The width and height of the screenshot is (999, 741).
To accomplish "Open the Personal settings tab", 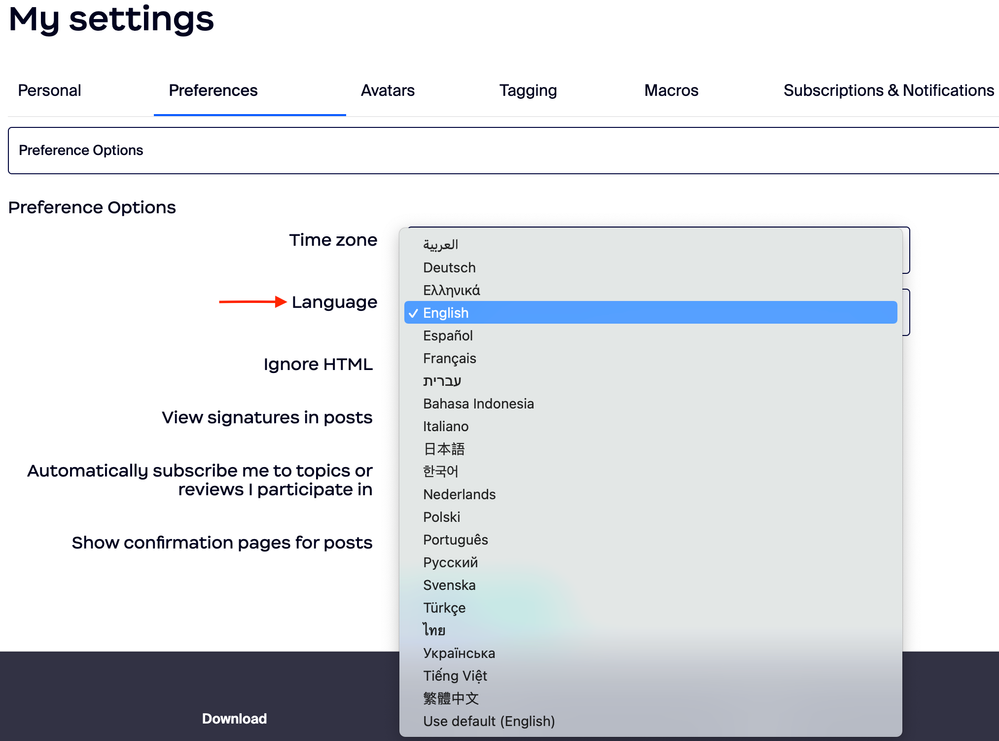I will click(x=50, y=91).
